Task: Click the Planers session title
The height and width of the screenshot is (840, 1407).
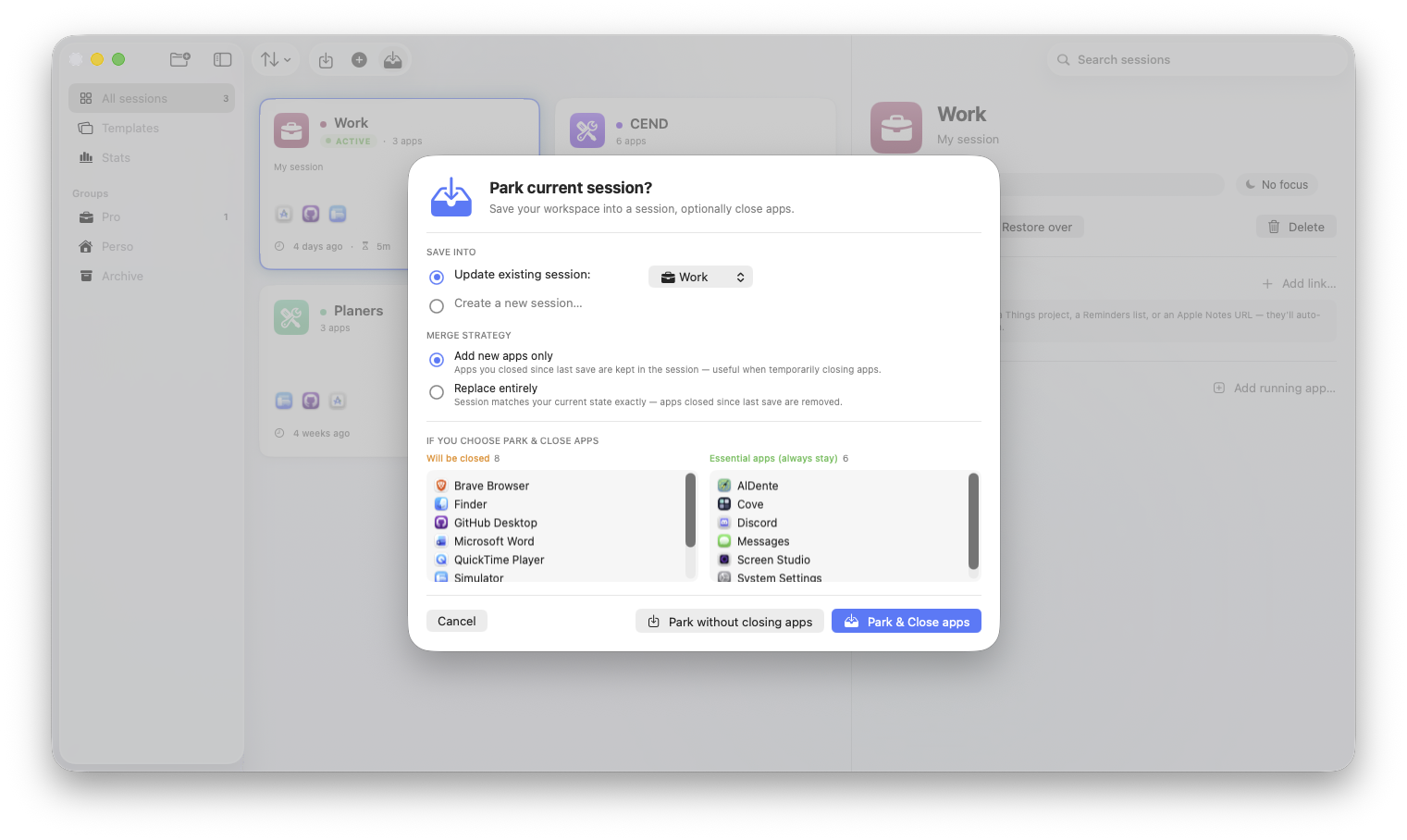Action: (358, 310)
